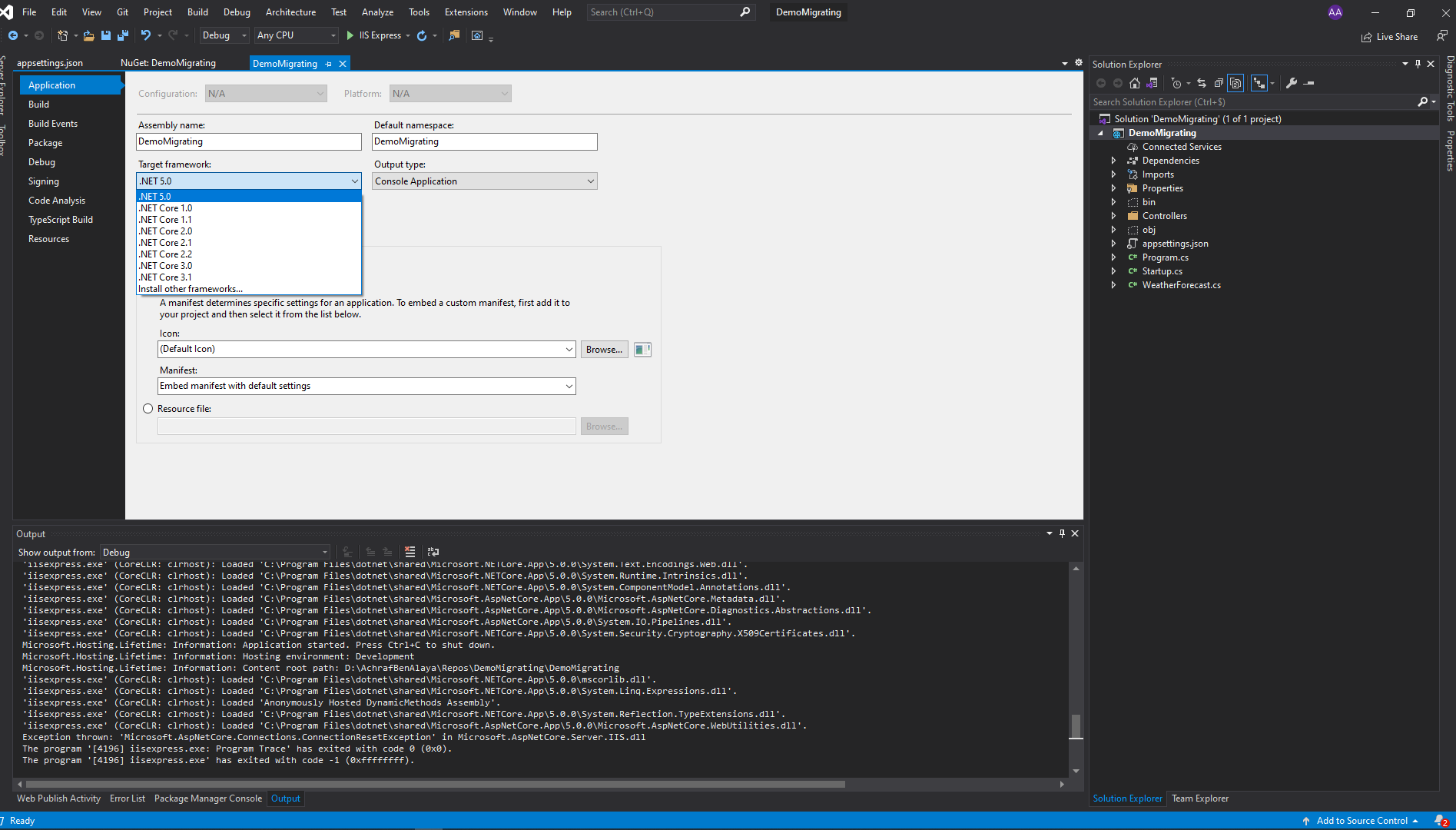Open the Build menu
The height and width of the screenshot is (830, 1456).
tap(197, 12)
